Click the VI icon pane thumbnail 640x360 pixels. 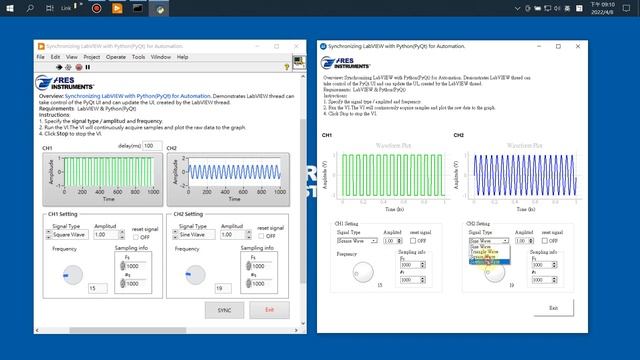pyautogui.click(x=299, y=62)
